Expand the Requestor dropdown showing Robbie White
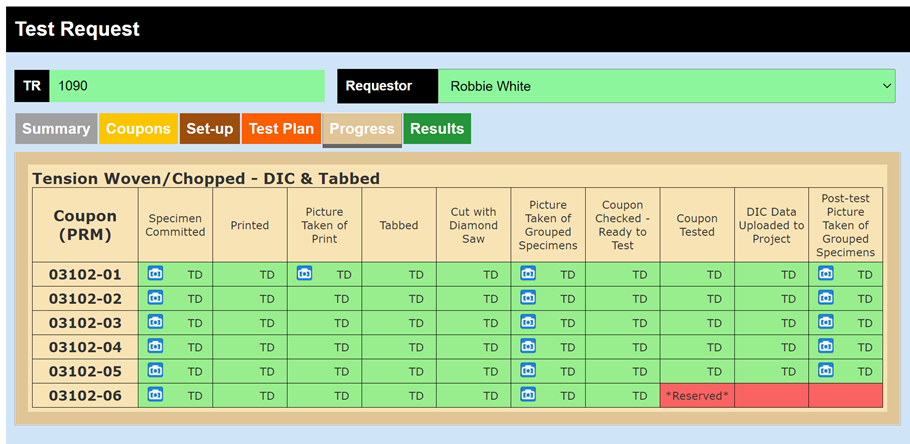910x444 pixels. point(666,86)
